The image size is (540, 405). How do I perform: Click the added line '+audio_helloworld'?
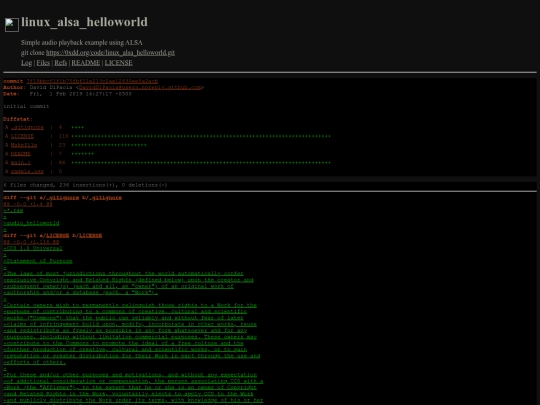(31, 223)
